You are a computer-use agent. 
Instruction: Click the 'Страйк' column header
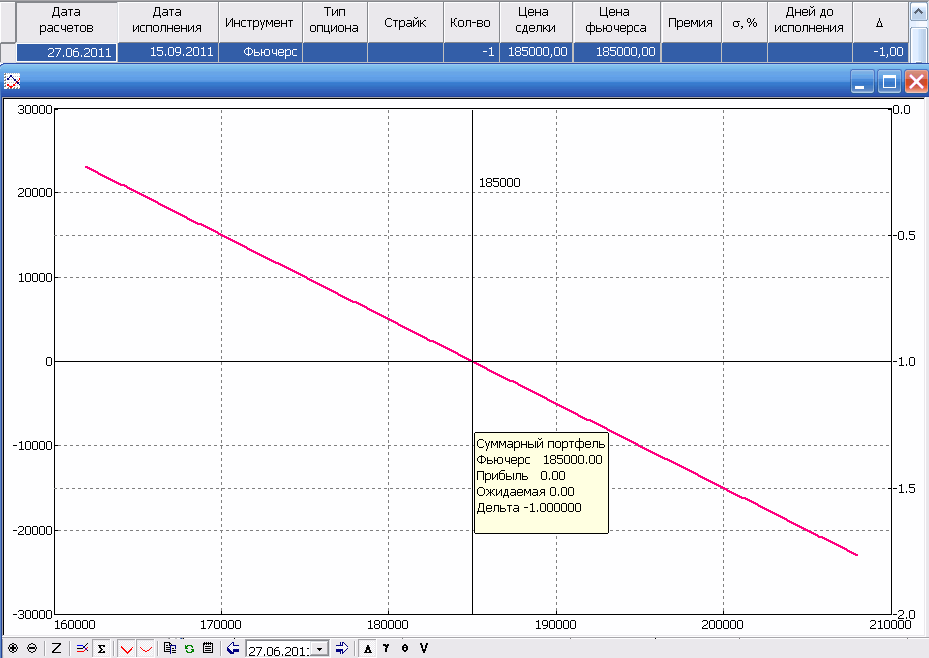405,22
